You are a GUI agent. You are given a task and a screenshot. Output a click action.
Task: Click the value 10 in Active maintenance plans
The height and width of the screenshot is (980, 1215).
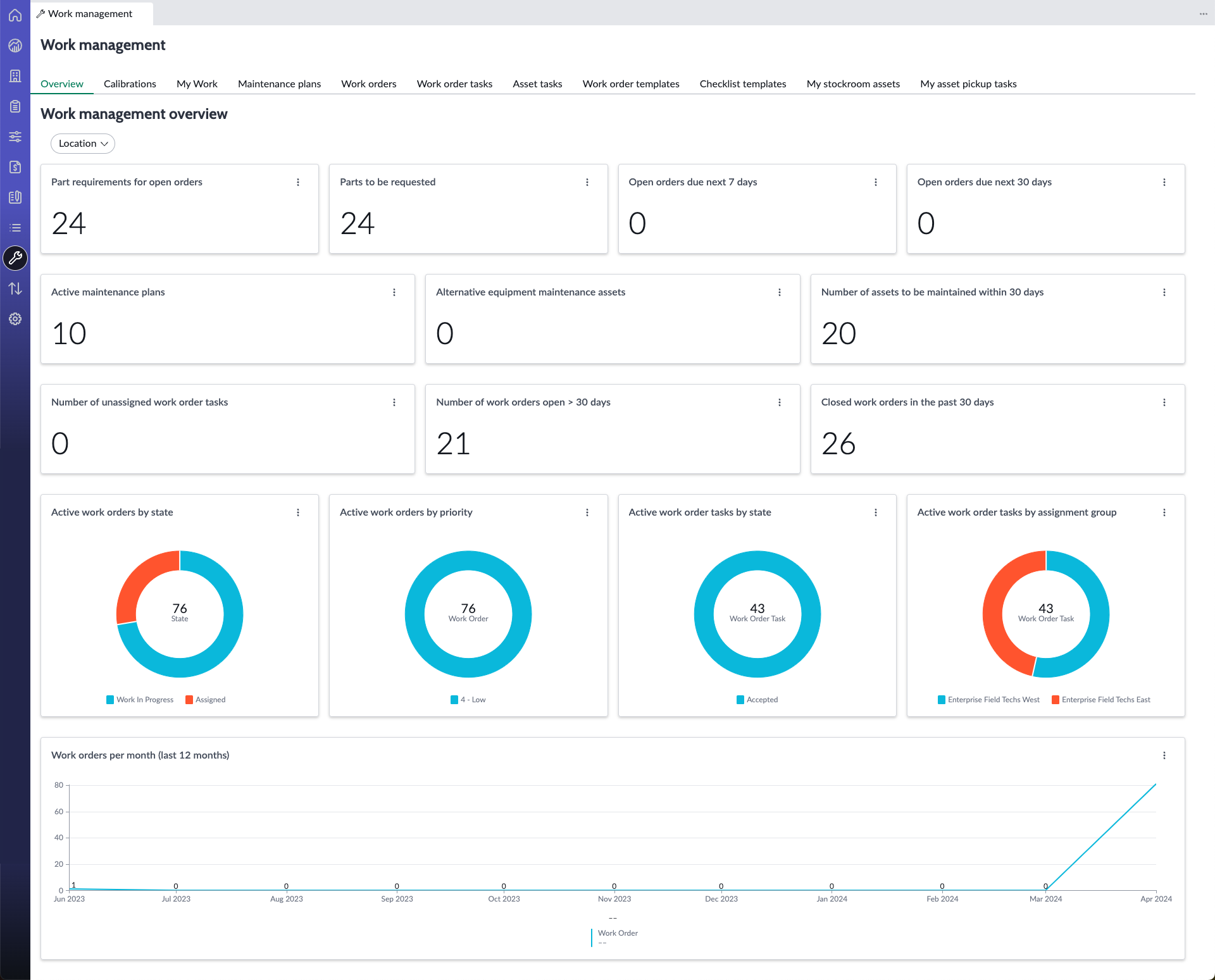pos(69,333)
